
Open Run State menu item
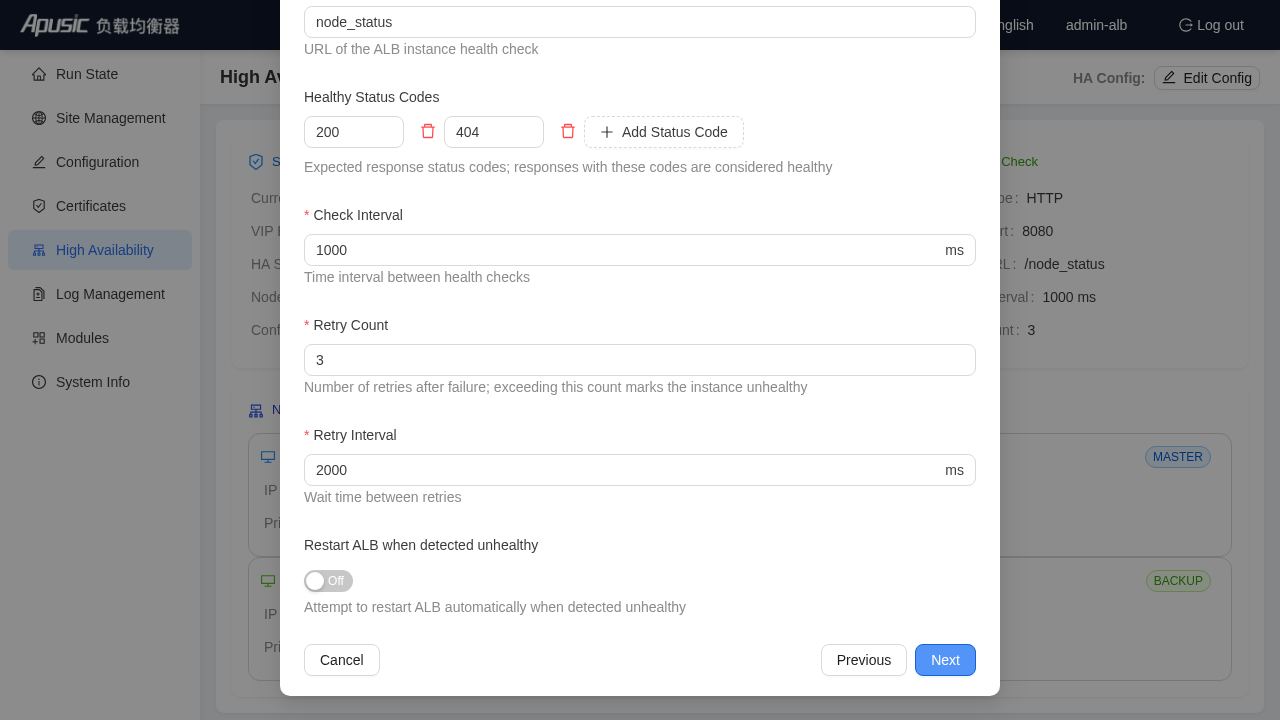(x=100, y=74)
